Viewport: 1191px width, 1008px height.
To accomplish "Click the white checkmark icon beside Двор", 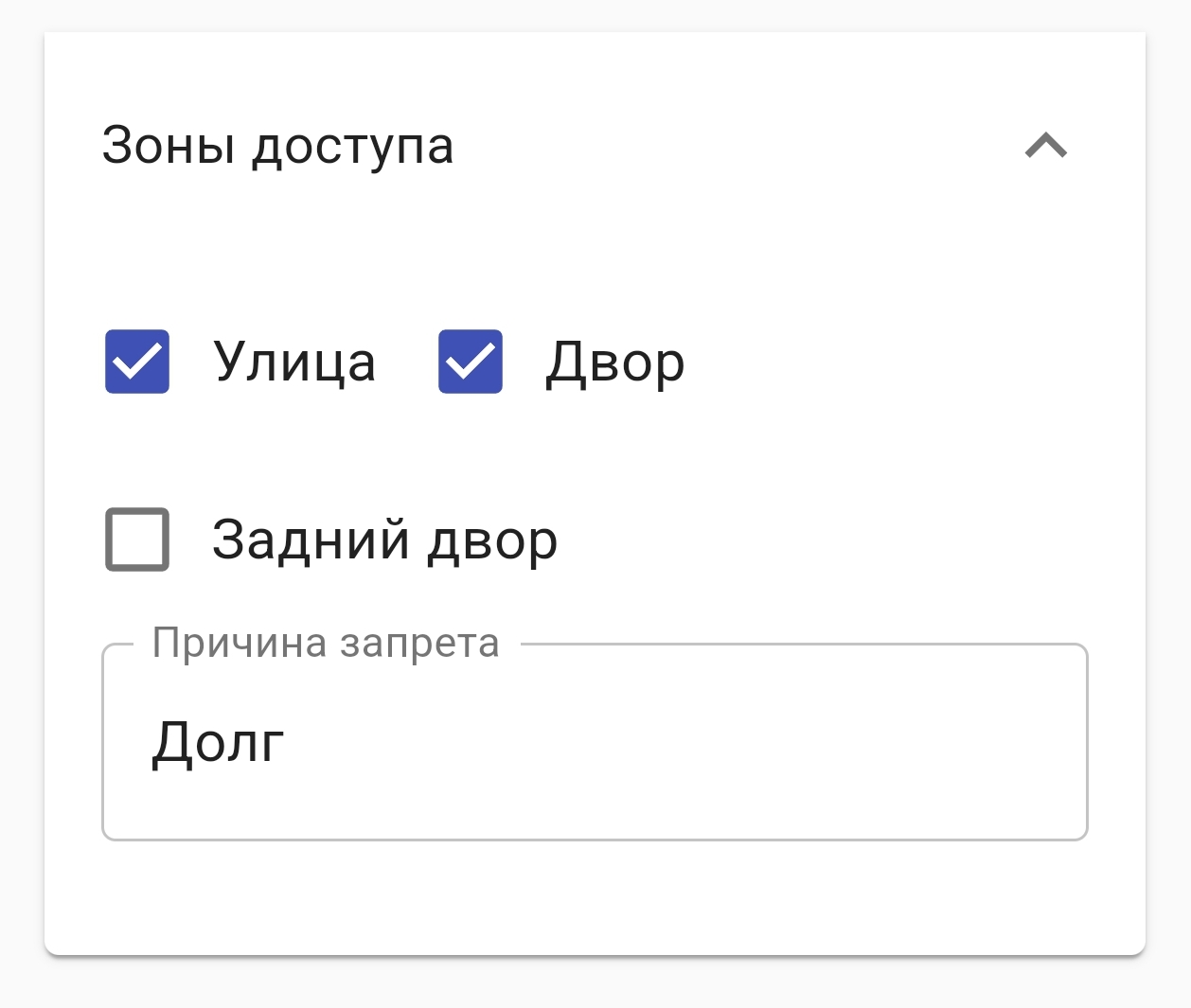I will 471,362.
